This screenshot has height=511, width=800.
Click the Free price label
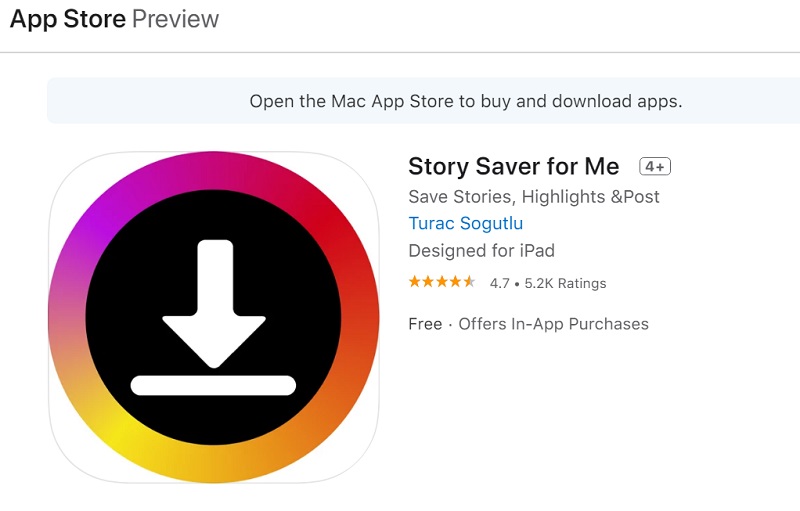[425, 324]
